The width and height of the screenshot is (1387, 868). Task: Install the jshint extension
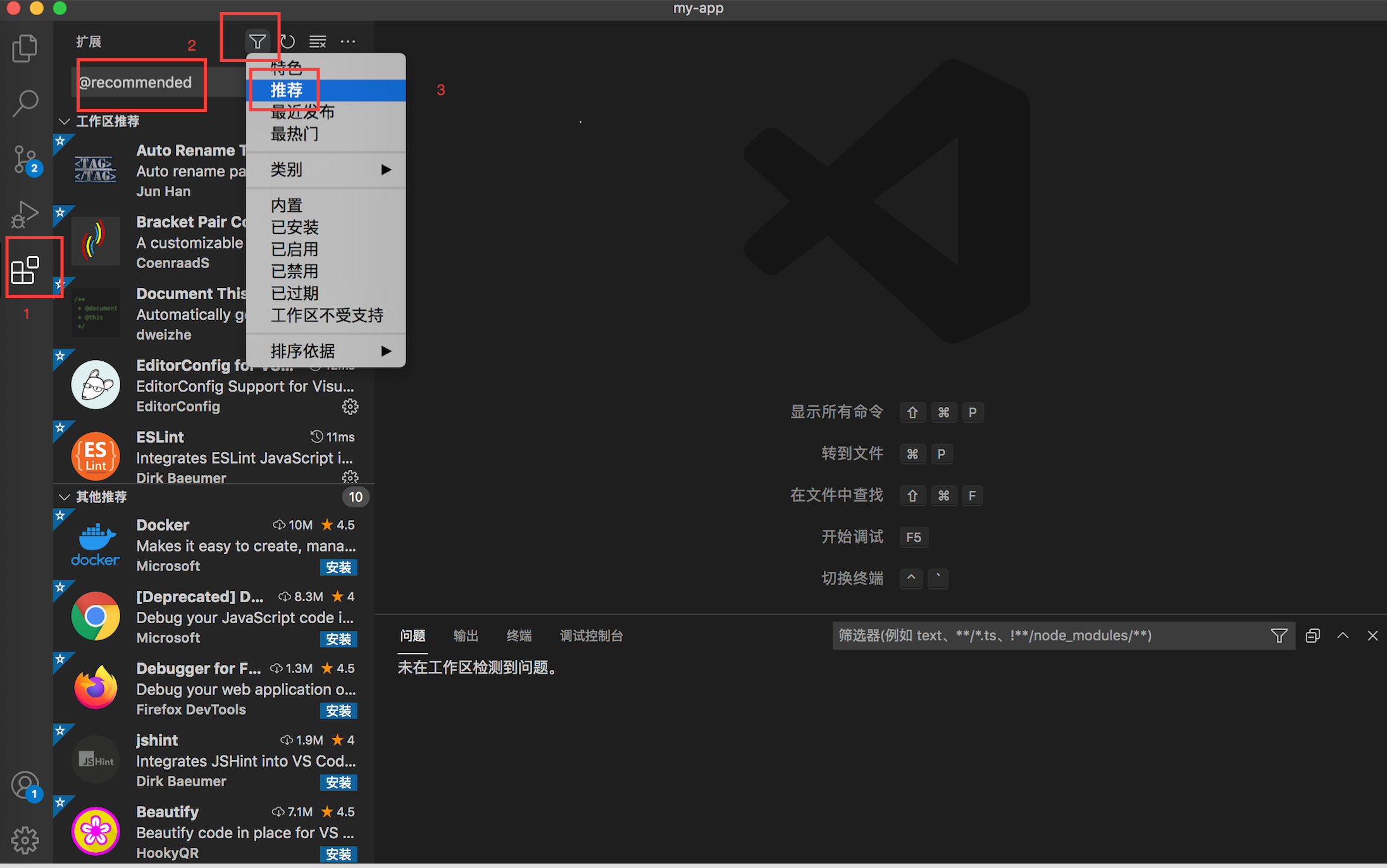pyautogui.click(x=339, y=783)
